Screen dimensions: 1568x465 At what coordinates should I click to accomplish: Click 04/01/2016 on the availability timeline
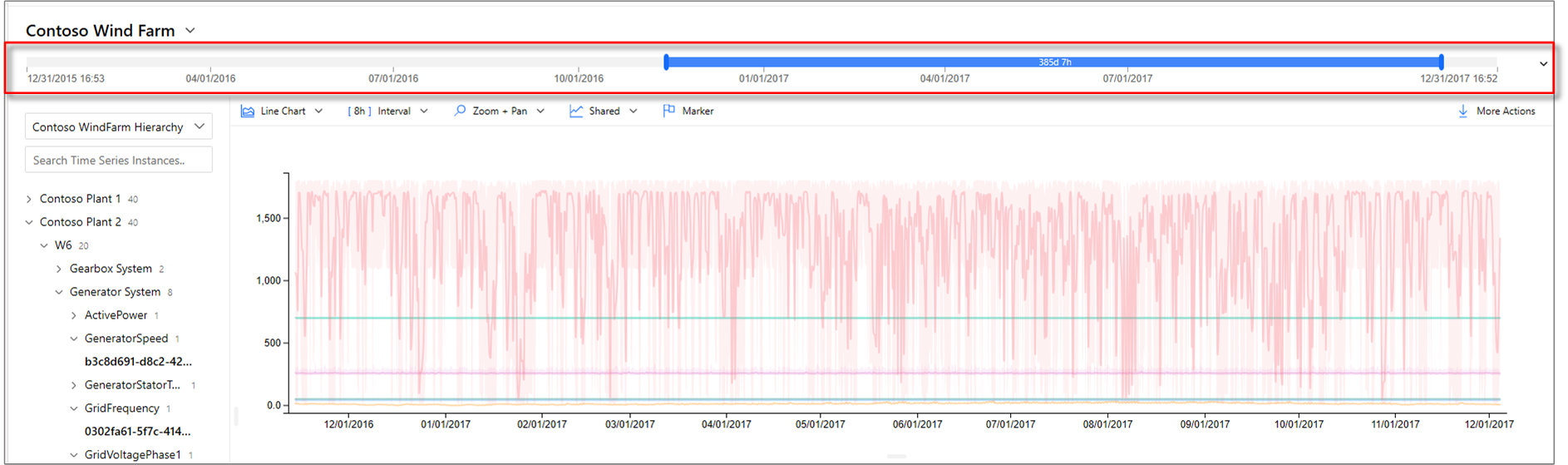[210, 78]
